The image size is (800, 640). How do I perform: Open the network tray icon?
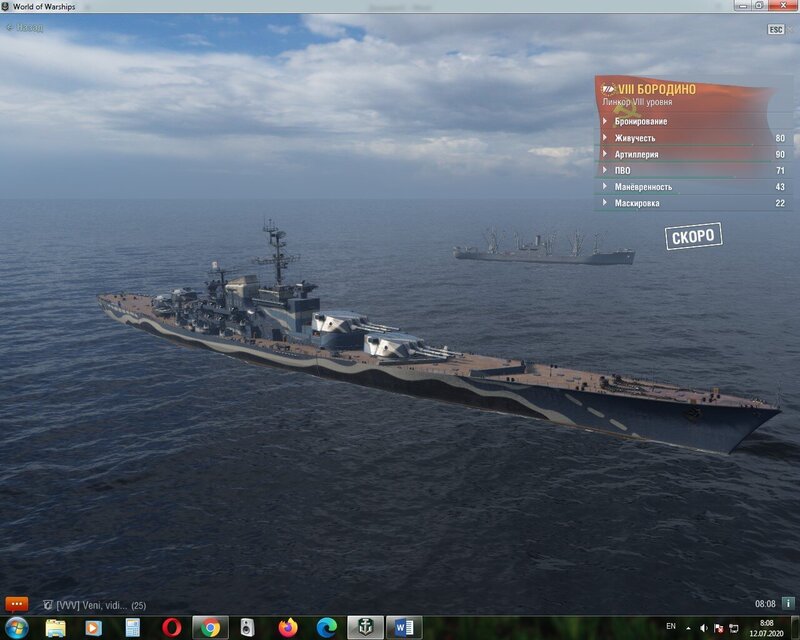point(734,628)
